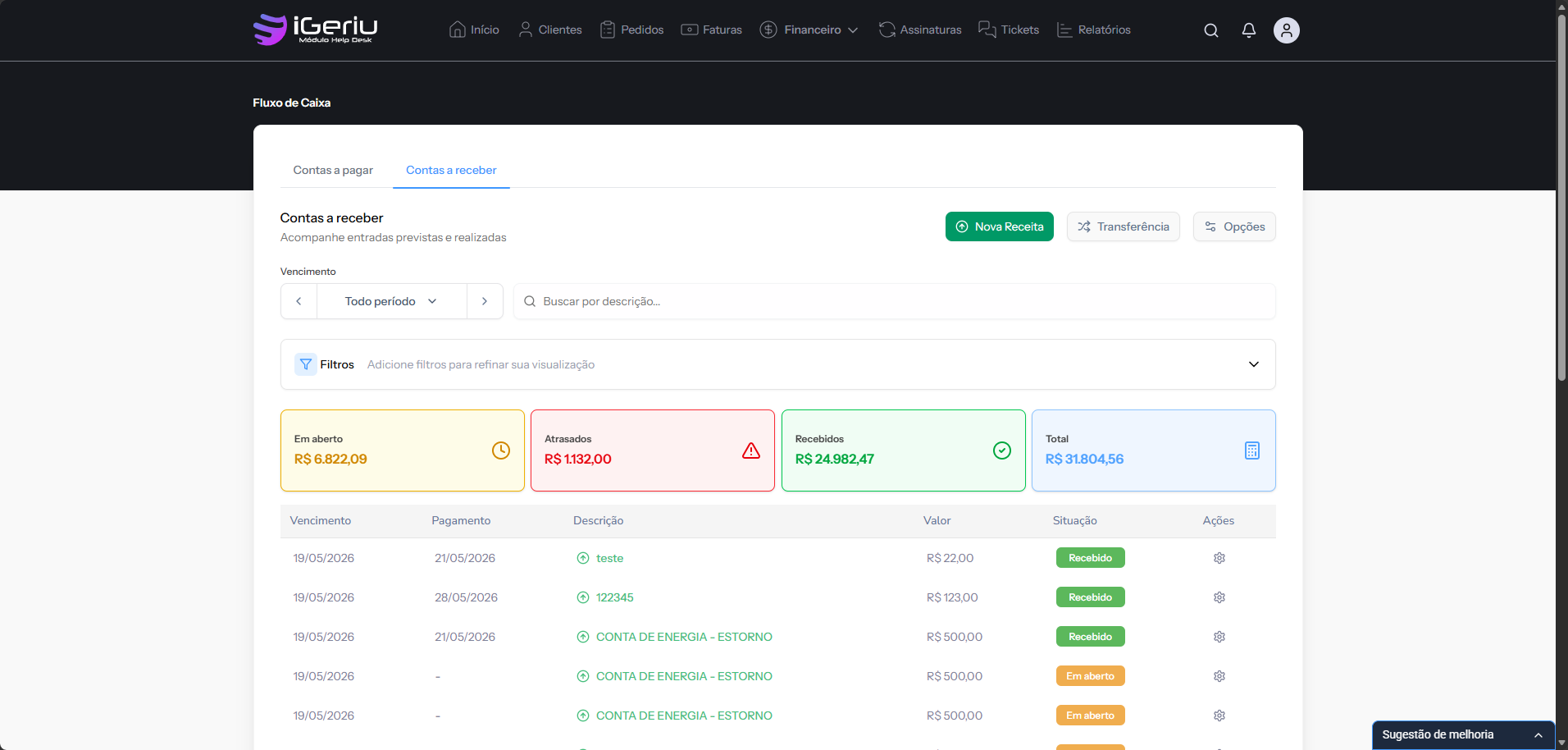Click the check circle in Recebidos card

(1002, 450)
